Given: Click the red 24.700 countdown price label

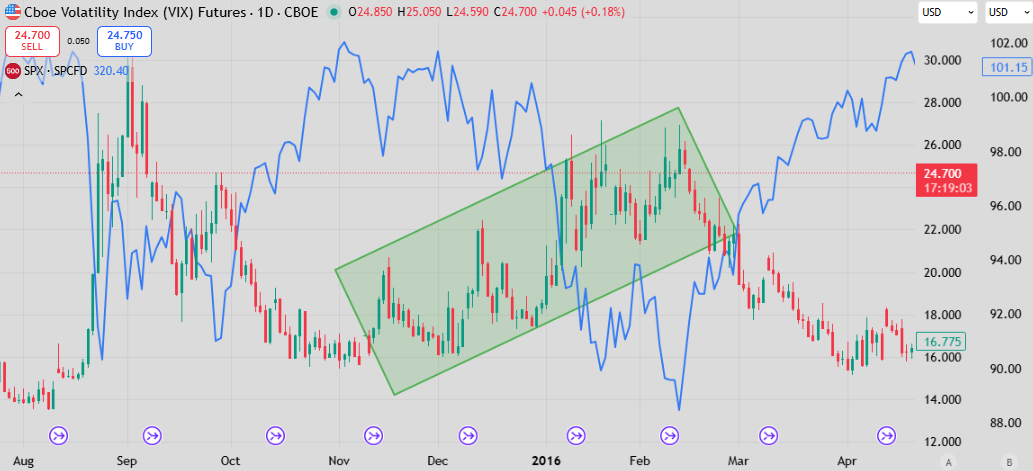Looking at the screenshot, I should point(949,180).
